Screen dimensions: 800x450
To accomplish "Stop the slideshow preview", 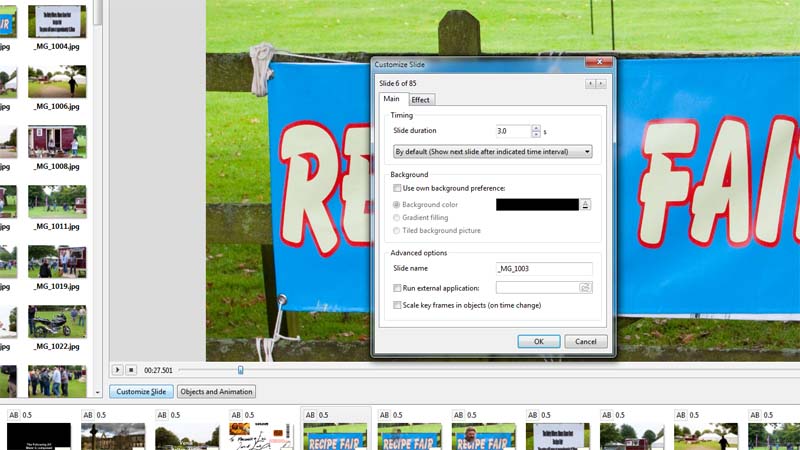I will pyautogui.click(x=131, y=370).
